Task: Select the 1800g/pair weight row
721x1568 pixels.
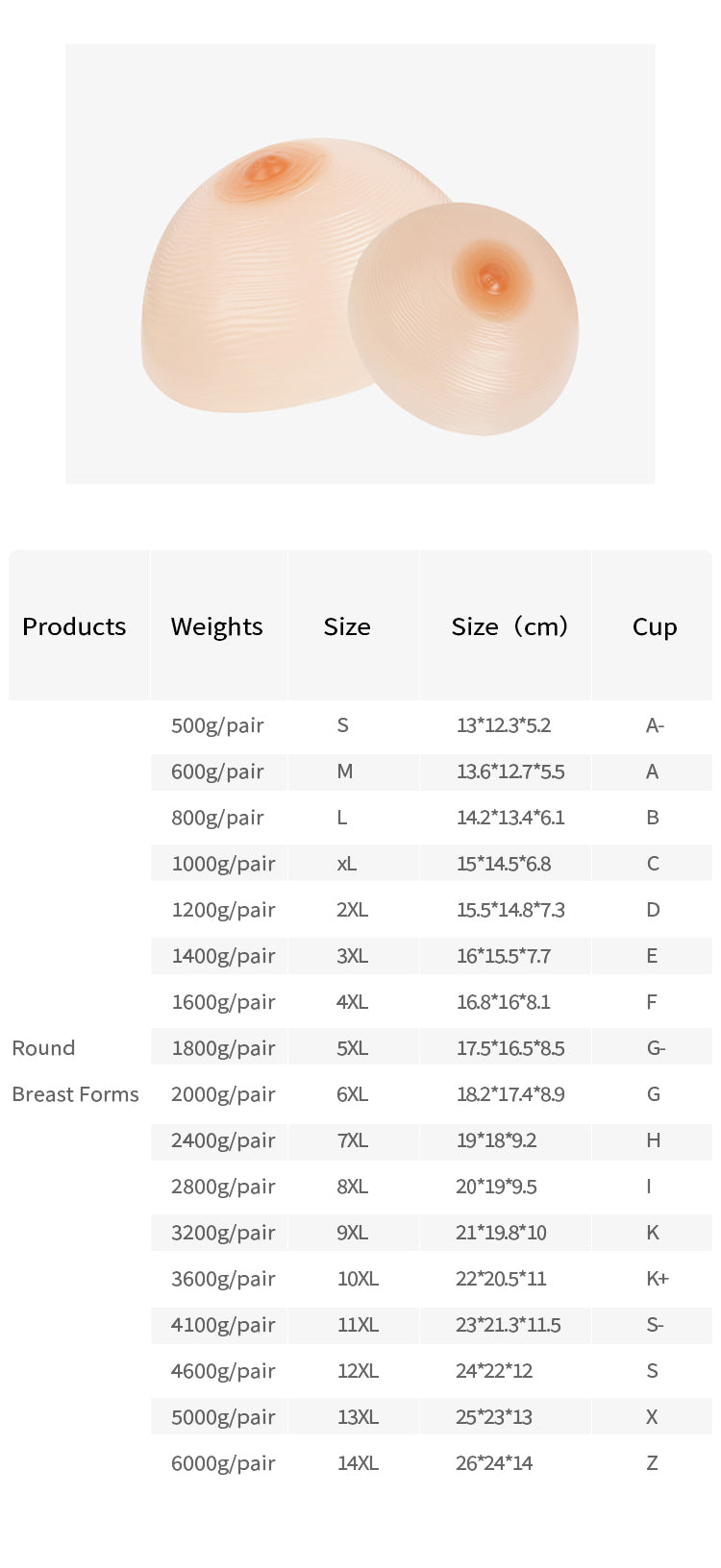Action: point(223,1048)
